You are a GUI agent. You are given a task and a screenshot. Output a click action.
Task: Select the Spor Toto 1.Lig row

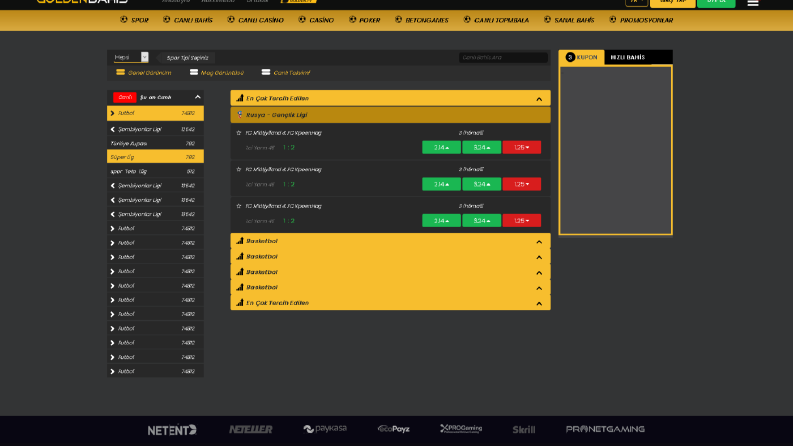(155, 171)
